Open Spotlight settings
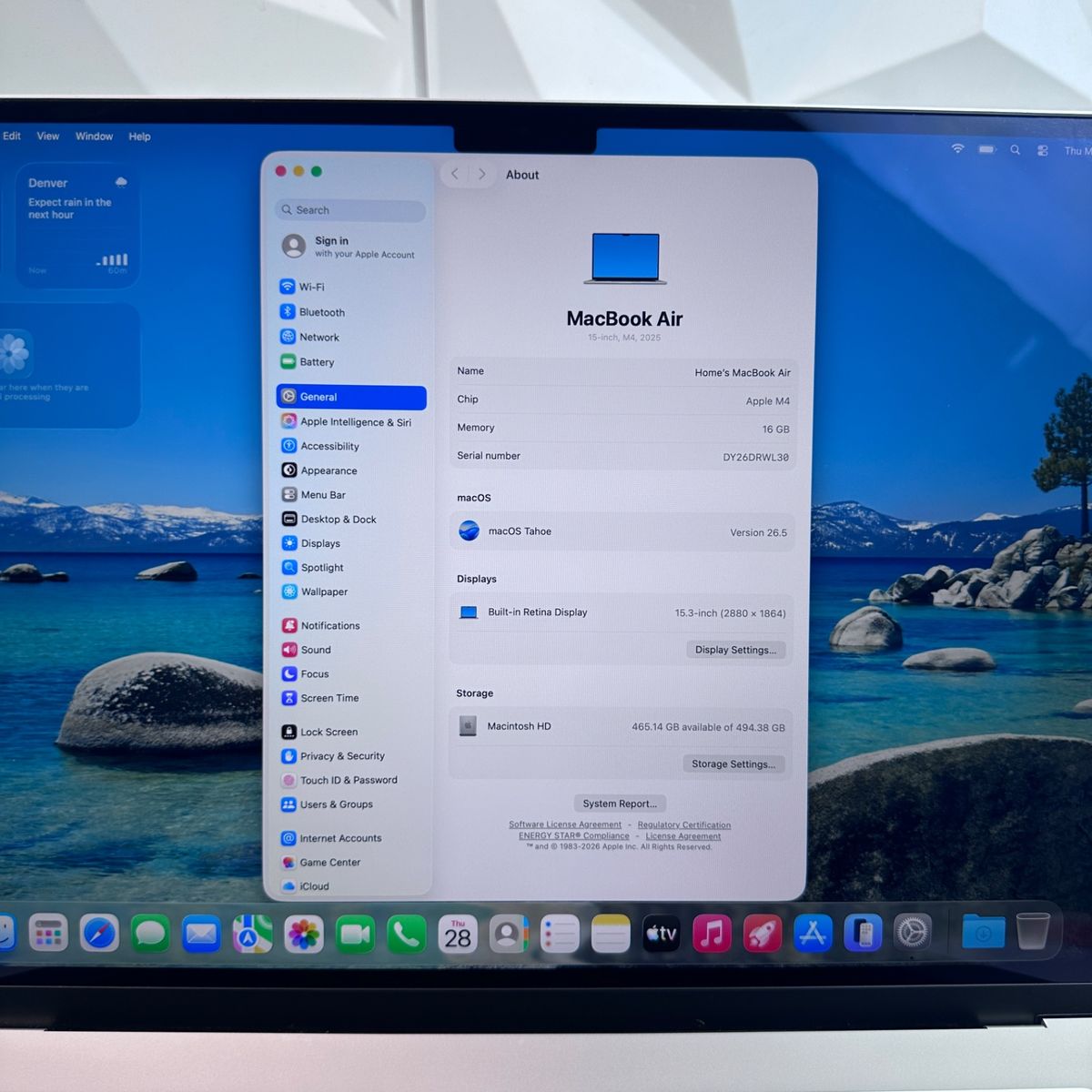 [351, 567]
